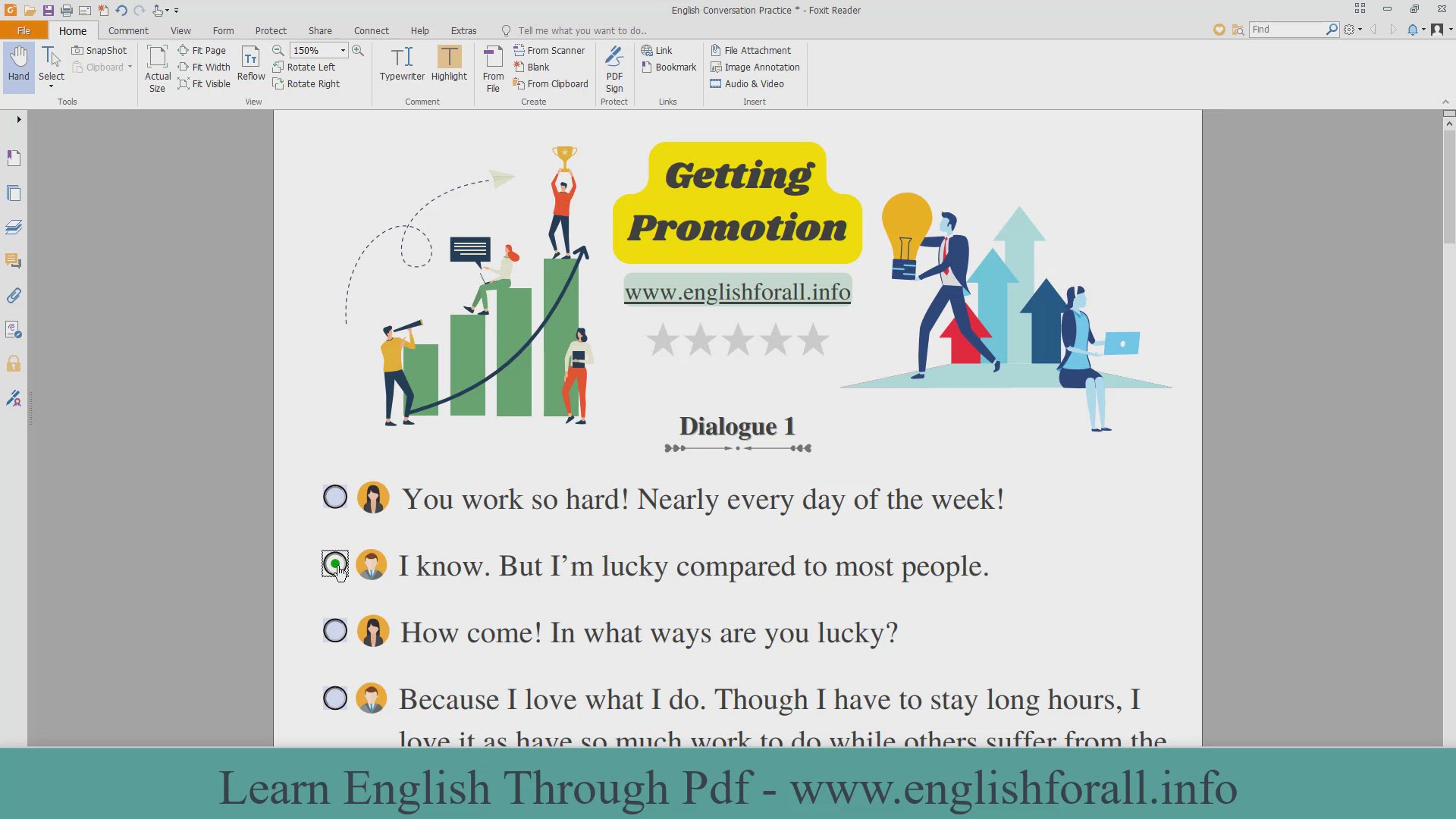Activate the Highlight tool

coord(449,64)
